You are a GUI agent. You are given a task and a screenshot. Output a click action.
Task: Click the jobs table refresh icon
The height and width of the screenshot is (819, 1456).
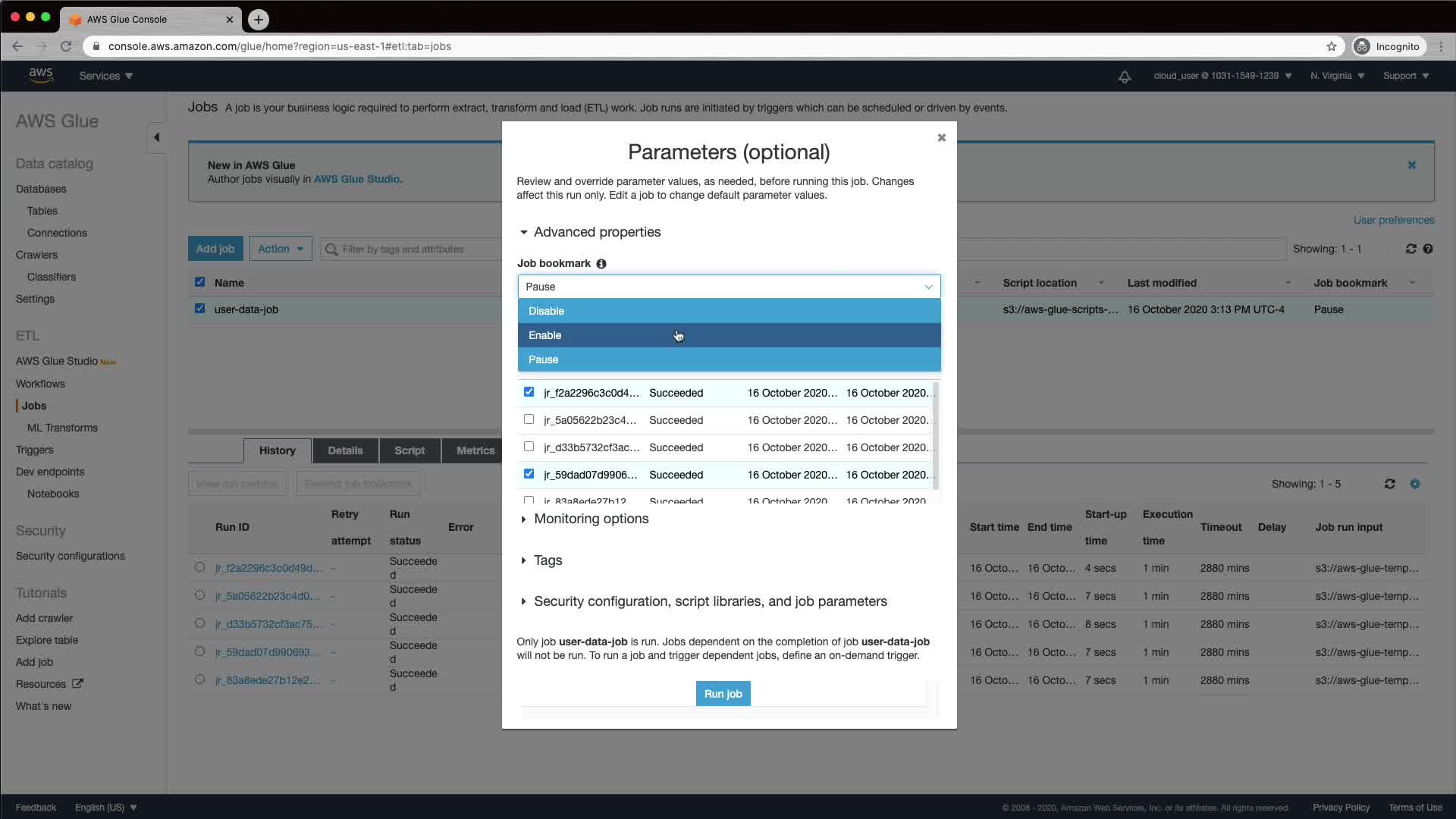pos(1410,249)
